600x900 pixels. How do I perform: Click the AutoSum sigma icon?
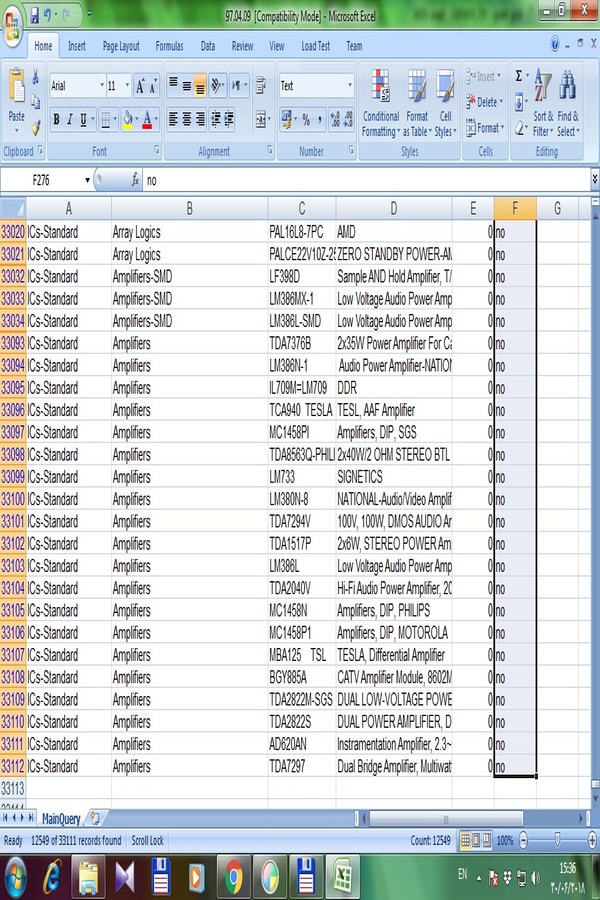pos(518,76)
